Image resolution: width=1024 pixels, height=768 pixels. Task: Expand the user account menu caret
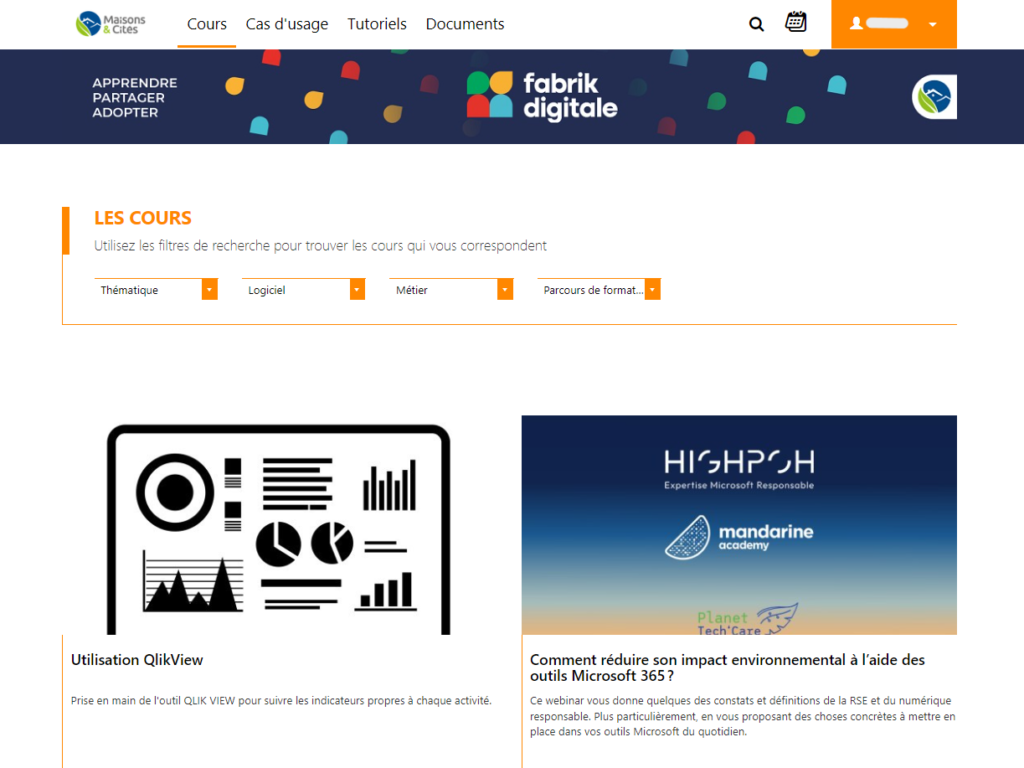[x=932, y=25]
